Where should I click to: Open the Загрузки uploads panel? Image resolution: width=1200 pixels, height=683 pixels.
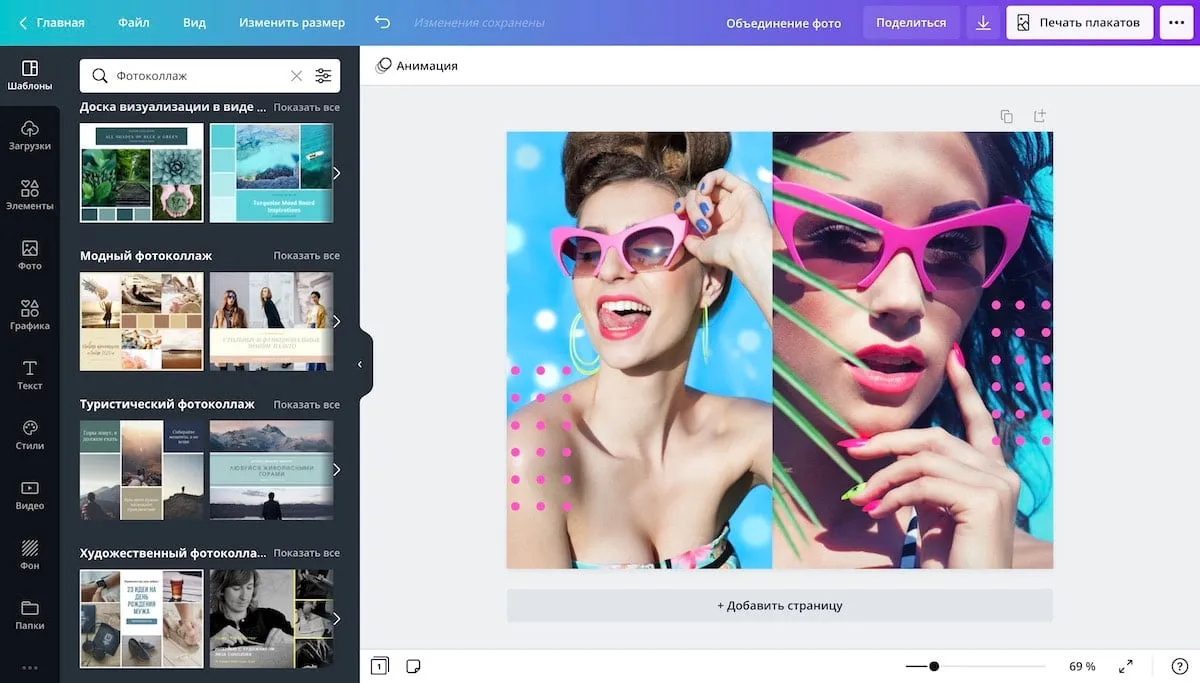(x=30, y=134)
